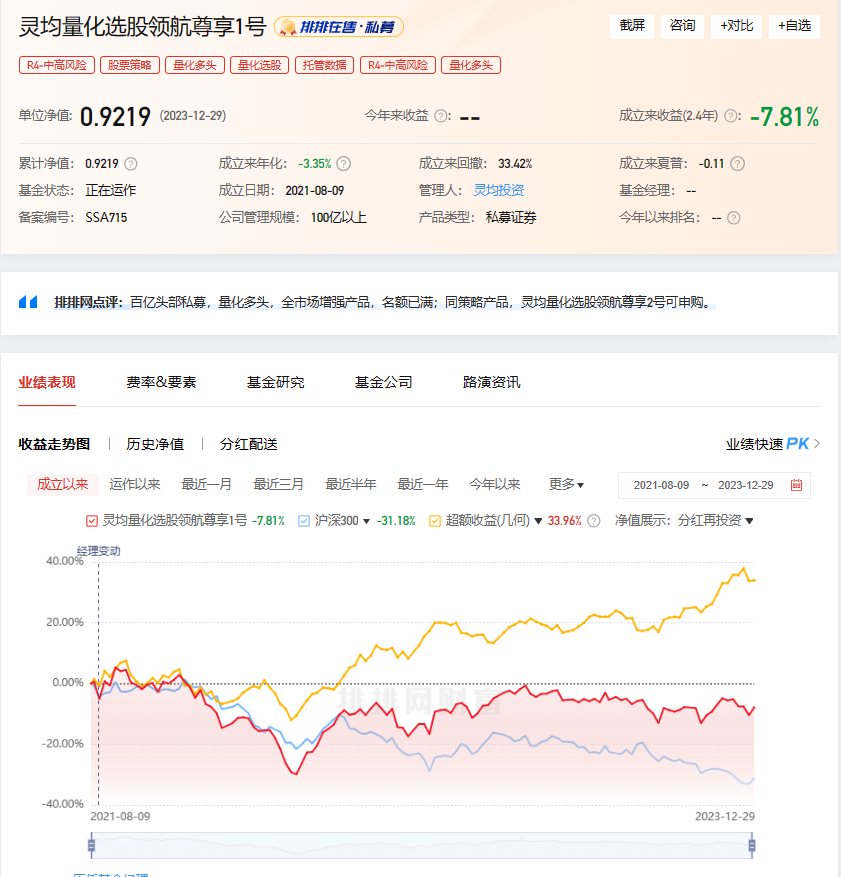Switch to the 路演资讯 tab
The height and width of the screenshot is (877, 841).
[x=492, y=383]
